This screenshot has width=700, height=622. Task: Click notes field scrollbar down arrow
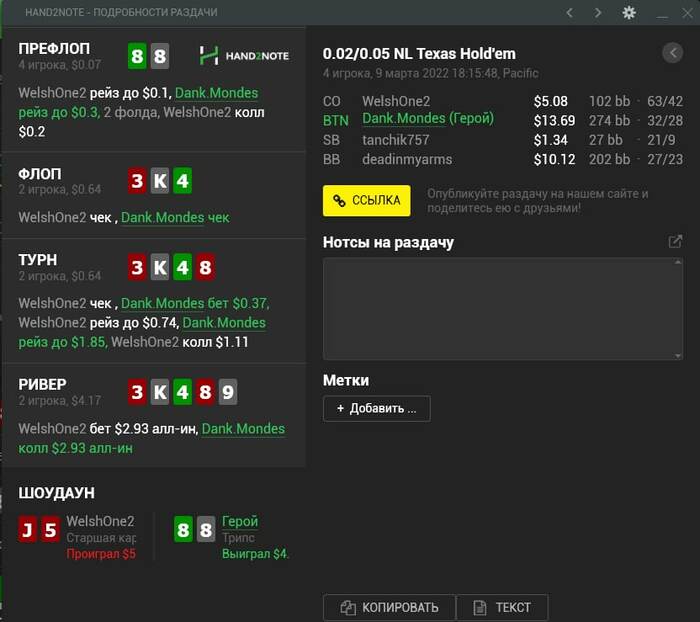[x=678, y=356]
